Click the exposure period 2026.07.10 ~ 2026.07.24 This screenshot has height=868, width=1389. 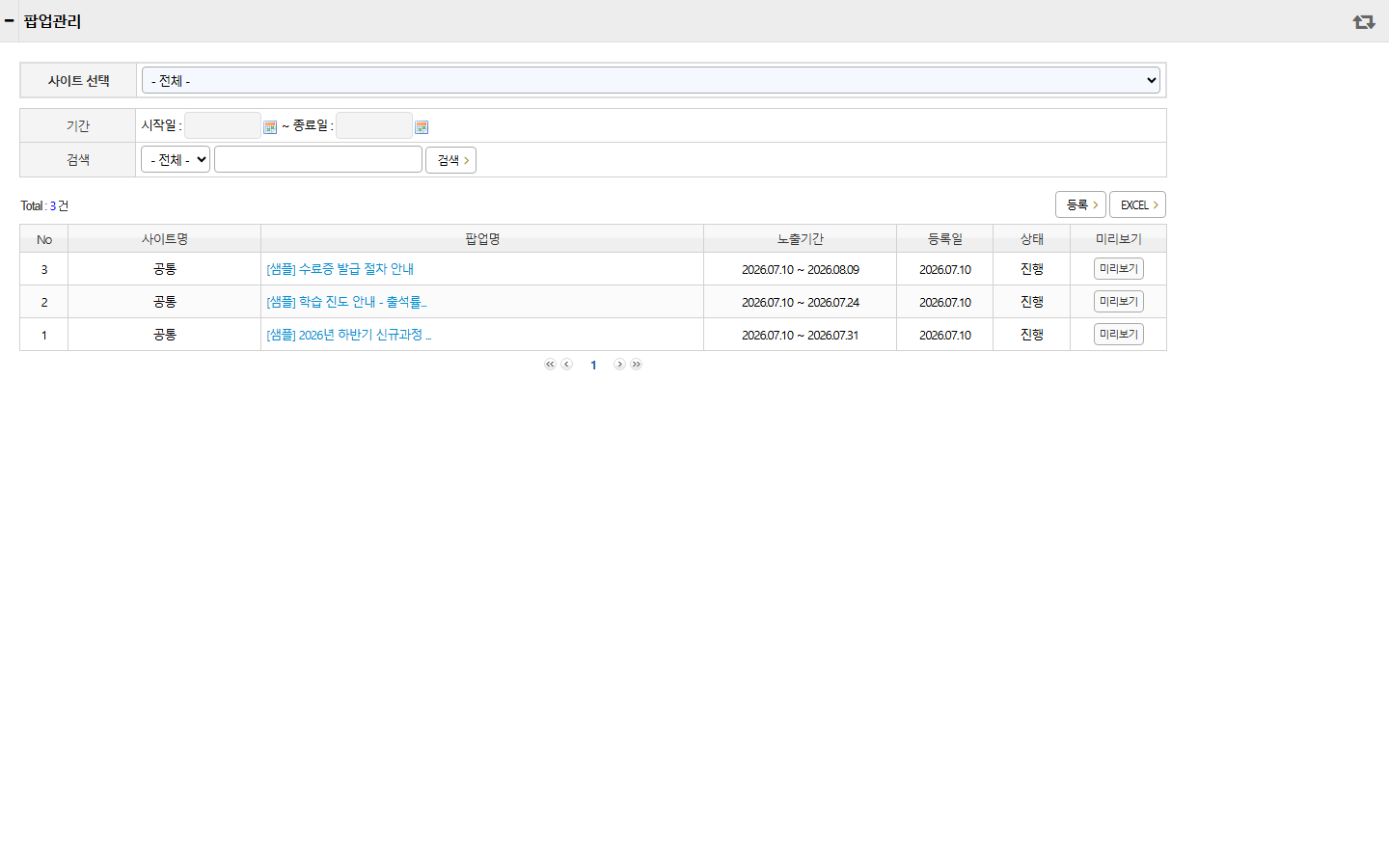(801, 302)
